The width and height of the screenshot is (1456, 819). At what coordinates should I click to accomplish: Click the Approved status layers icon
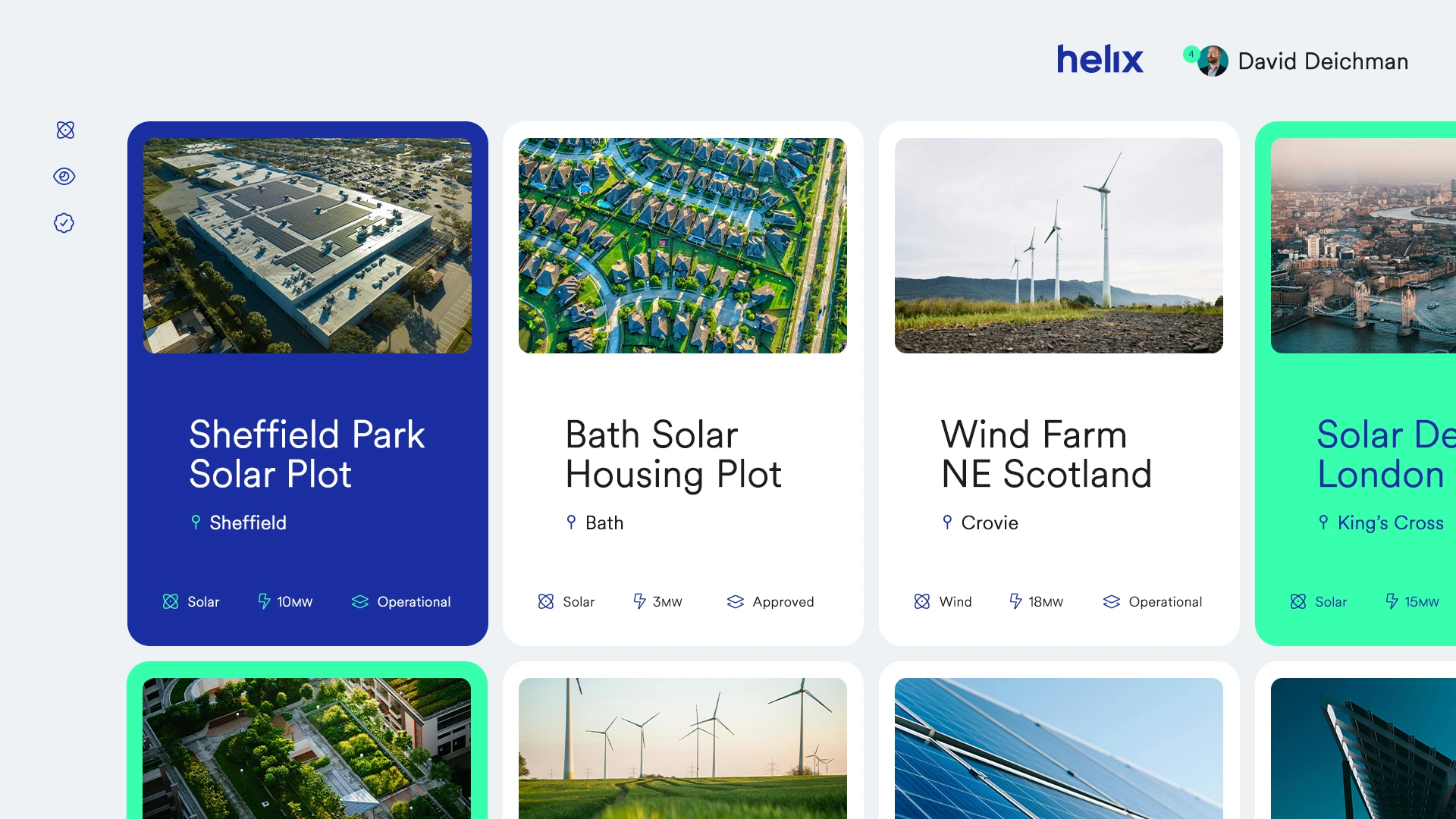(x=735, y=601)
